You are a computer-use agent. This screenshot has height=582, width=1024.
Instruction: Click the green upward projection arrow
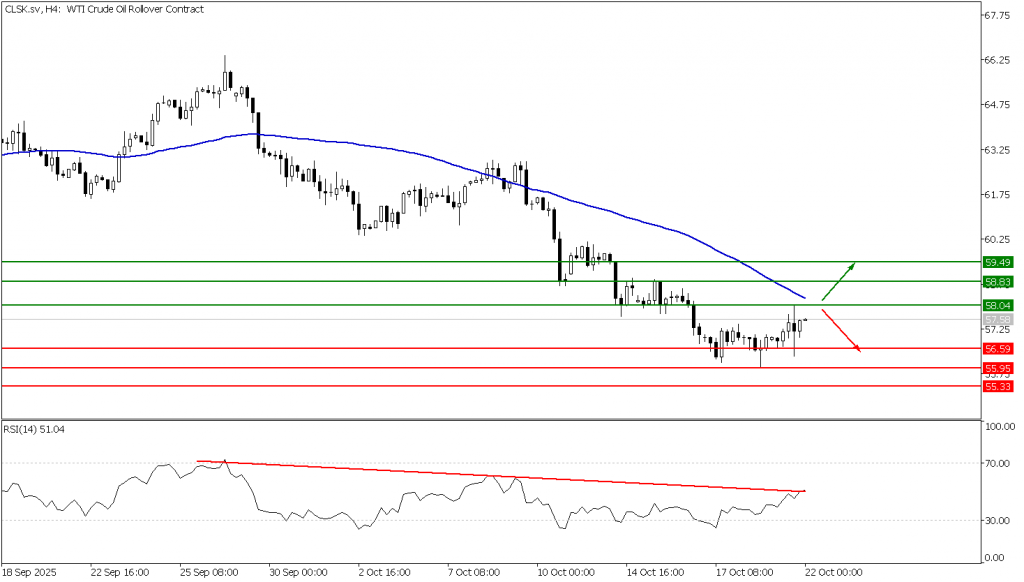[838, 281]
